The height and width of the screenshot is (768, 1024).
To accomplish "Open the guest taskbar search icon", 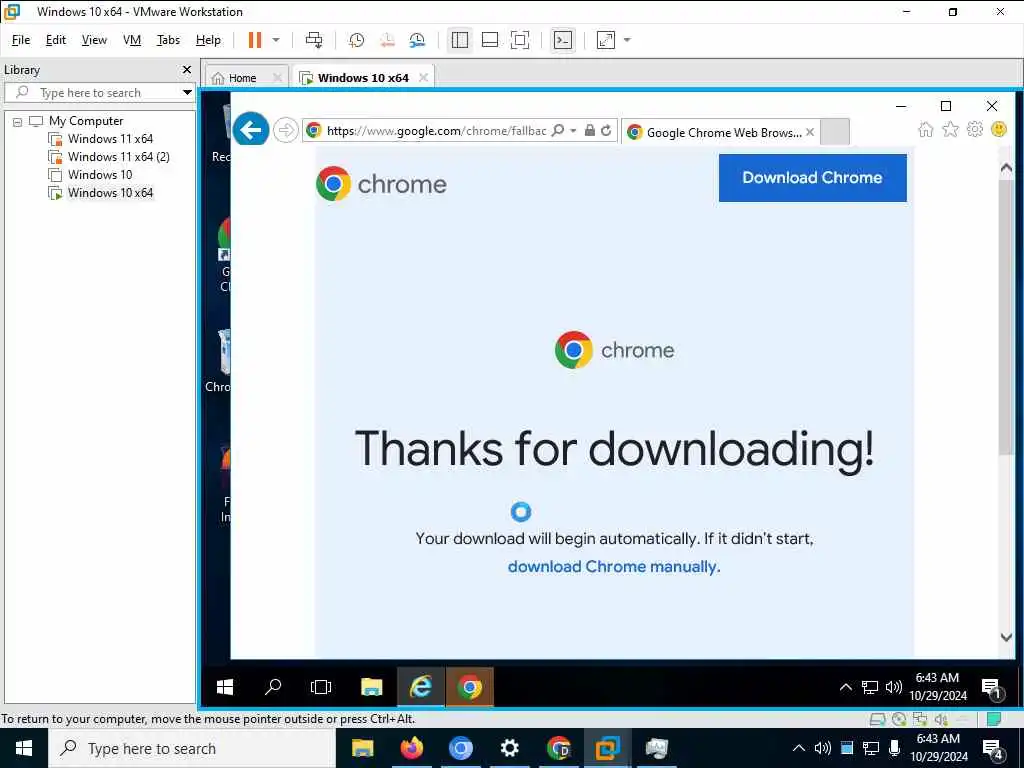I will [x=273, y=687].
